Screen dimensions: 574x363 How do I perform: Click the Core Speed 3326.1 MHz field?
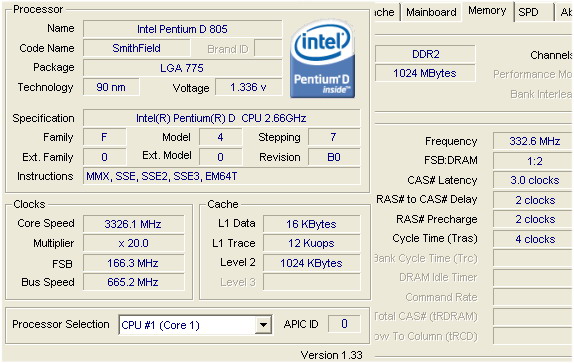point(133,224)
